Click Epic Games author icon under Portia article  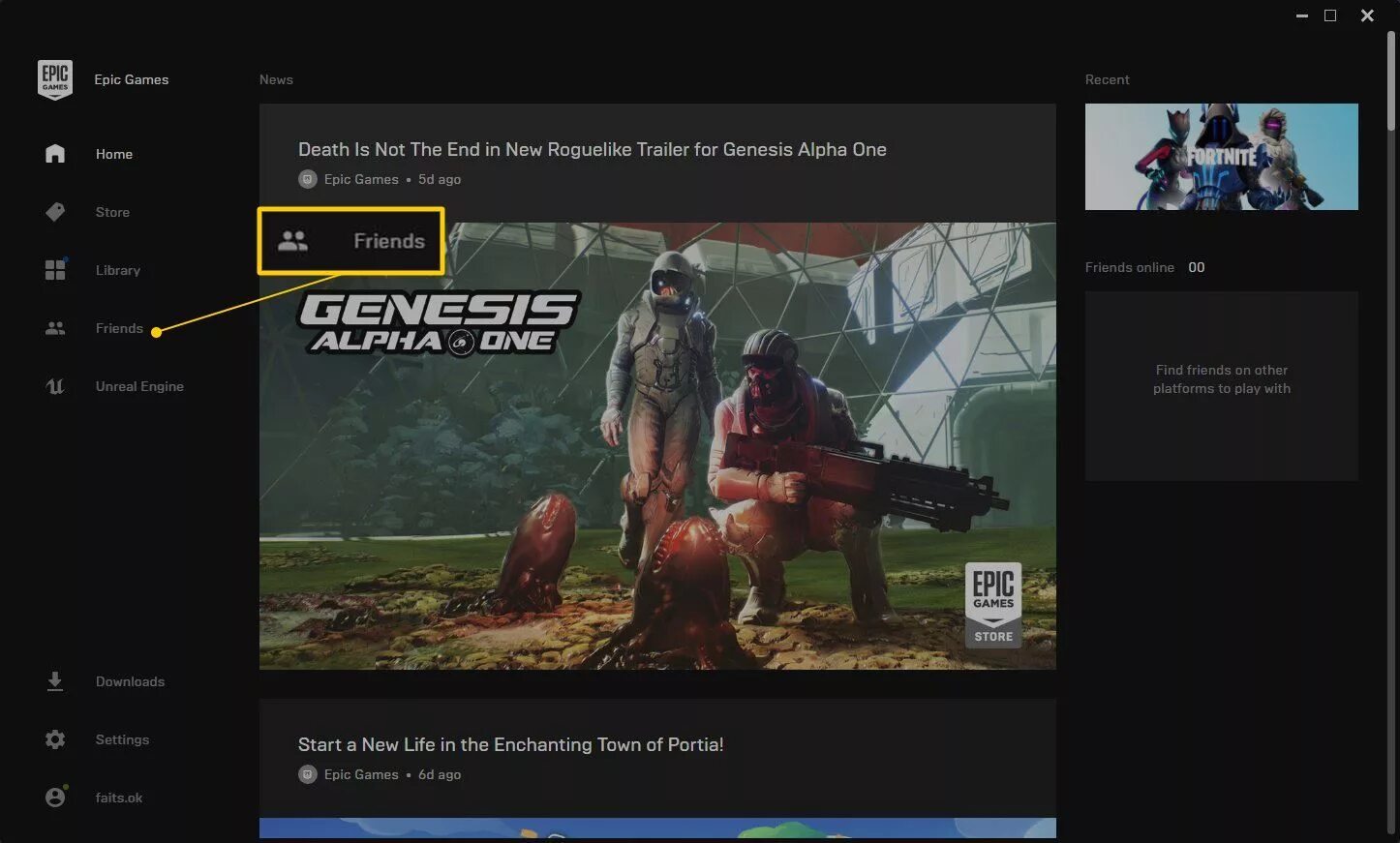click(x=308, y=774)
